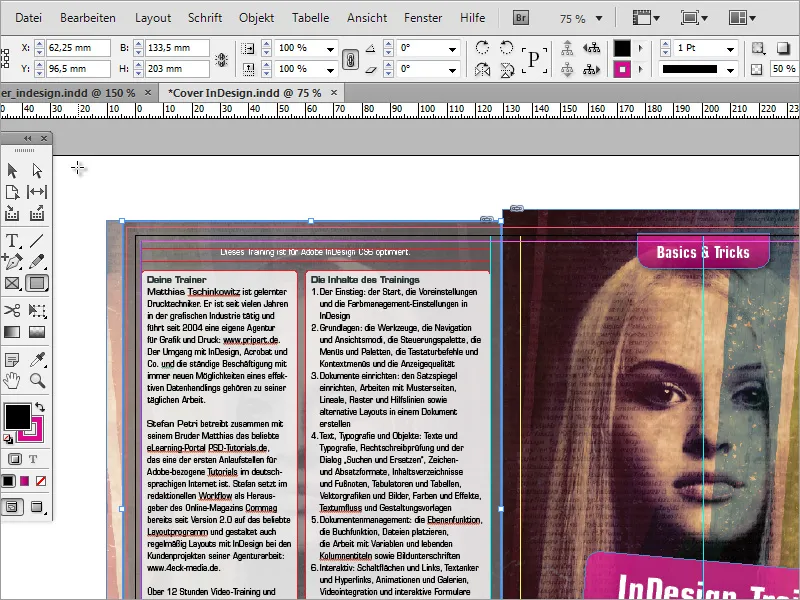Open Adobe Bridge via Br icon
The height and width of the screenshot is (600, 800).
(x=520, y=18)
